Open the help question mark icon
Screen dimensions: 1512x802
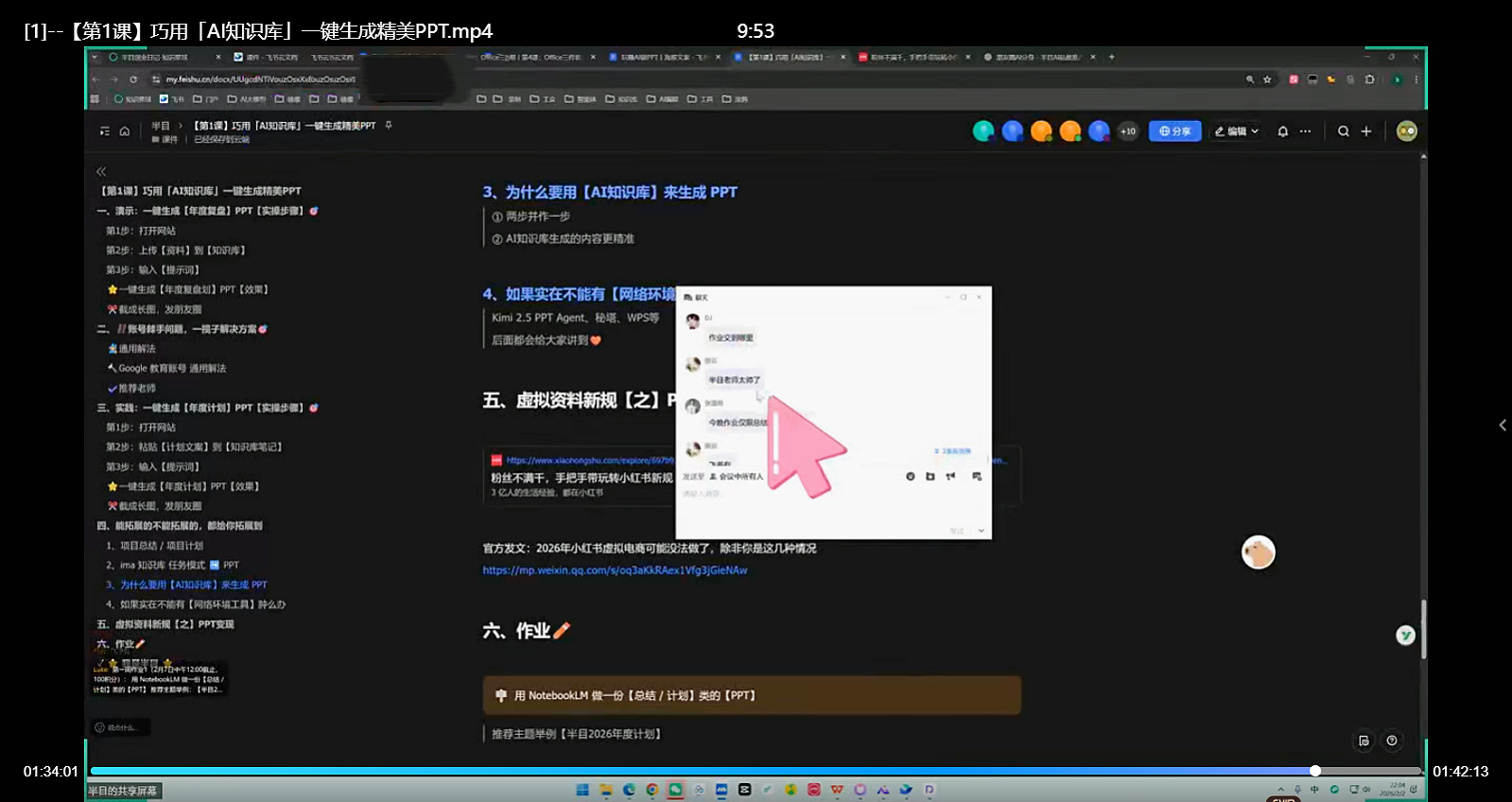1391,741
